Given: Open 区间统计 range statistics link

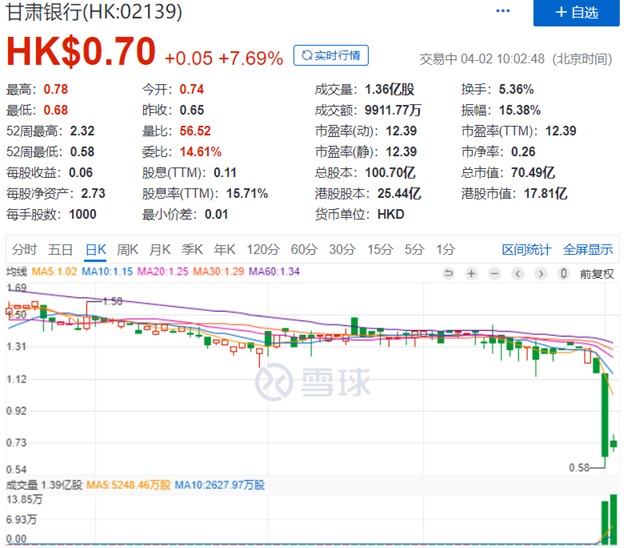Looking at the screenshot, I should [x=526, y=250].
